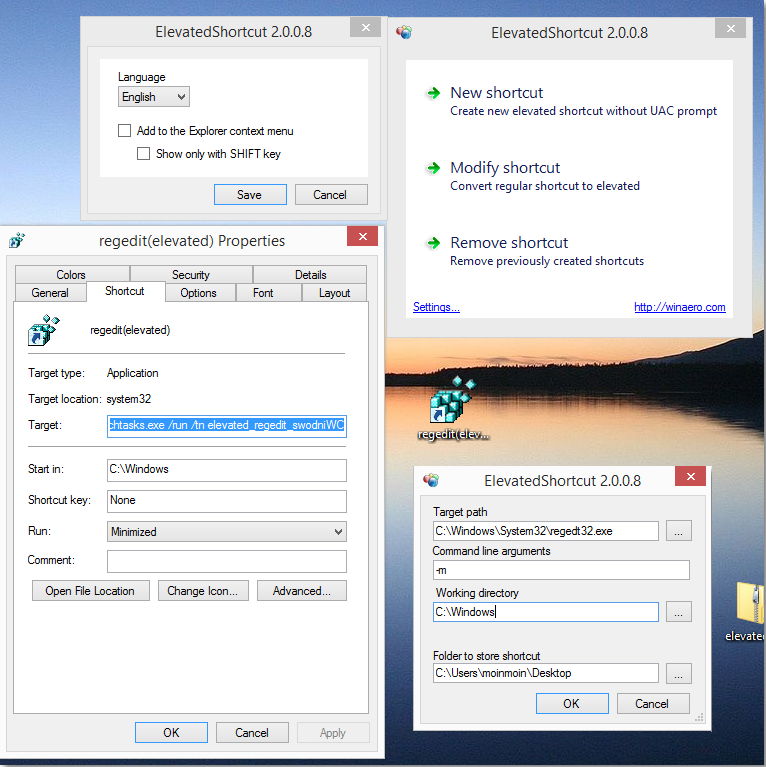Click the empty Comment field

click(x=226, y=561)
